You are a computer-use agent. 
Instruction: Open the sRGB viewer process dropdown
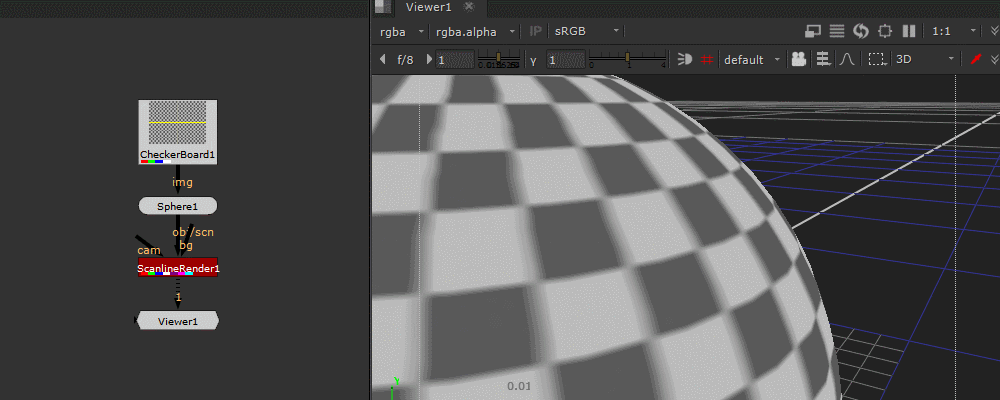587,31
